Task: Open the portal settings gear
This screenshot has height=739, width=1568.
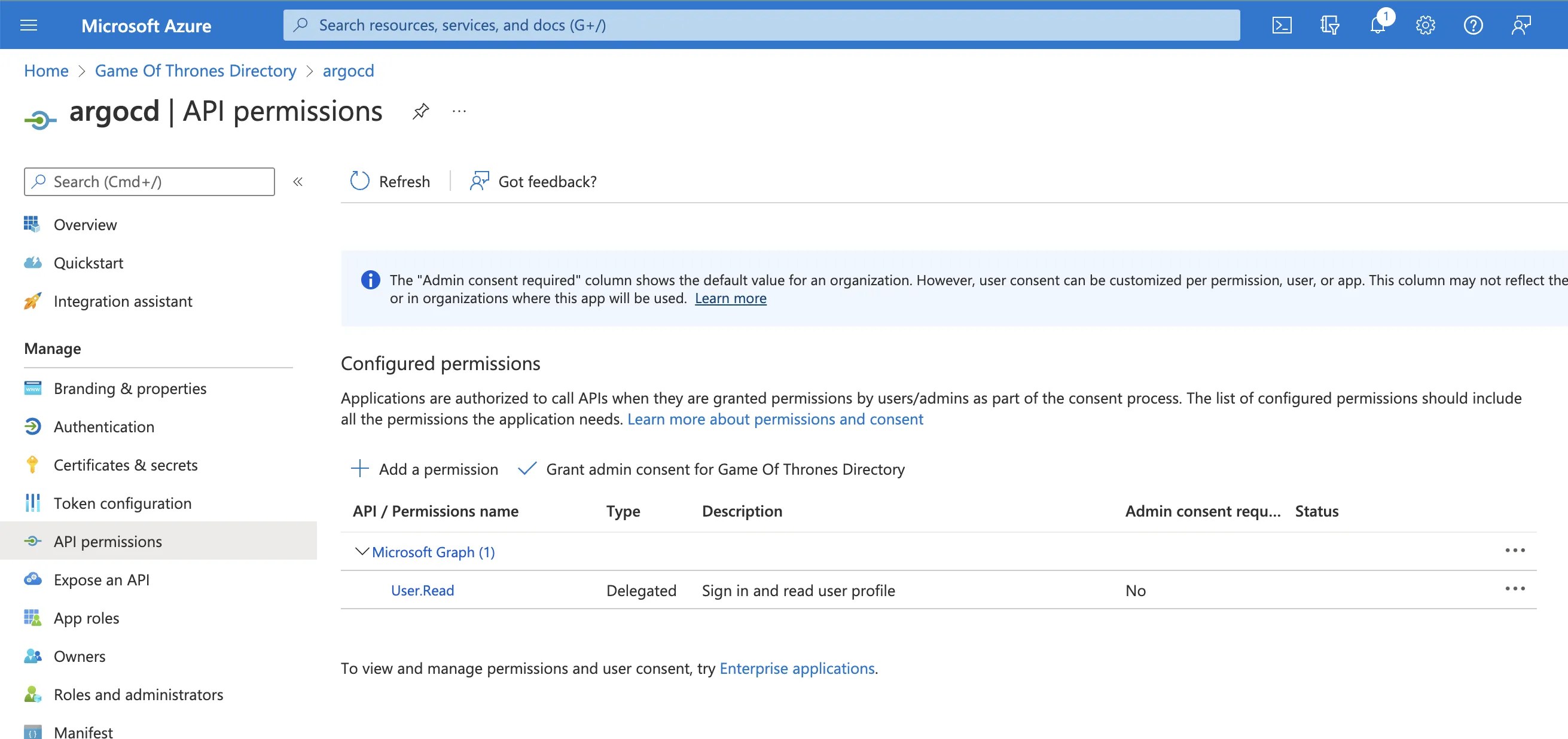Action: (x=1425, y=25)
